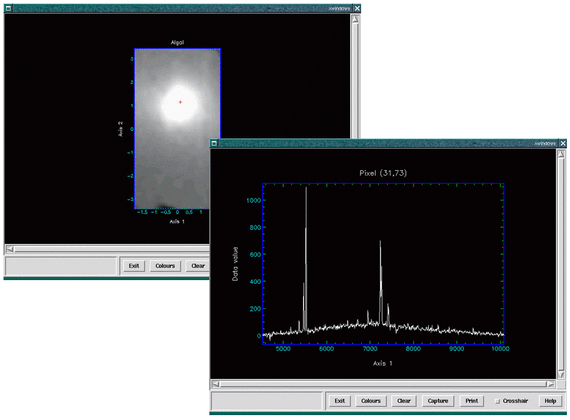
Task: Enable the Crosshair checkbox
Action: (x=498, y=401)
